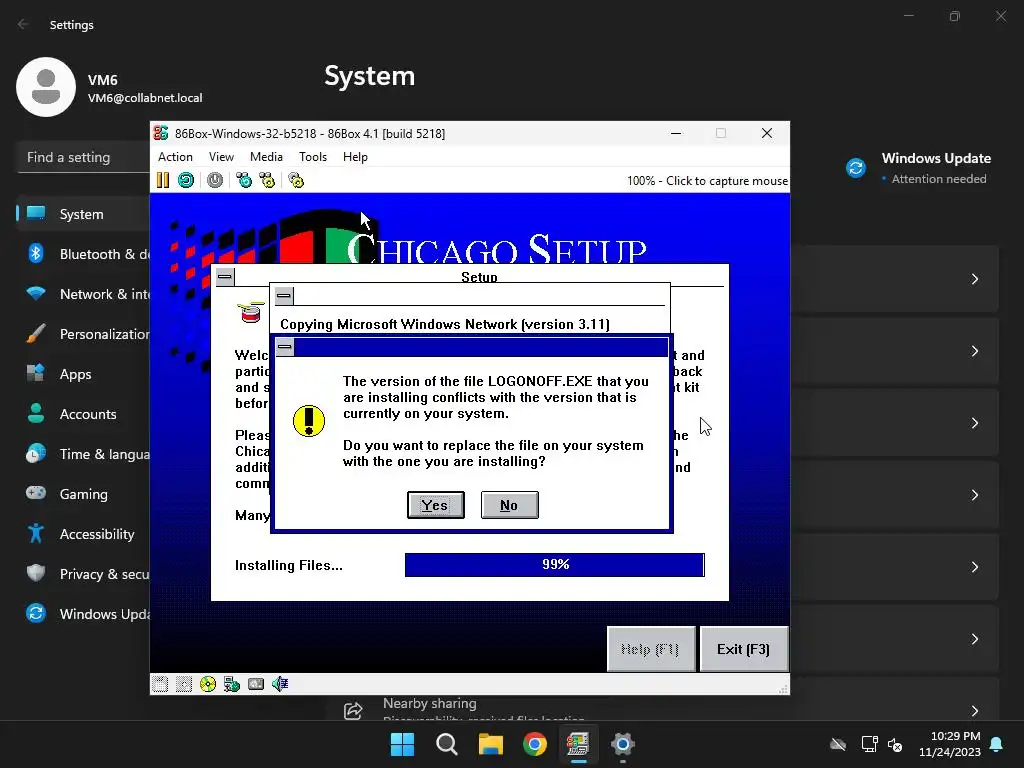Open the Media menu in 86Box
The width and height of the screenshot is (1024, 768).
[x=266, y=157]
